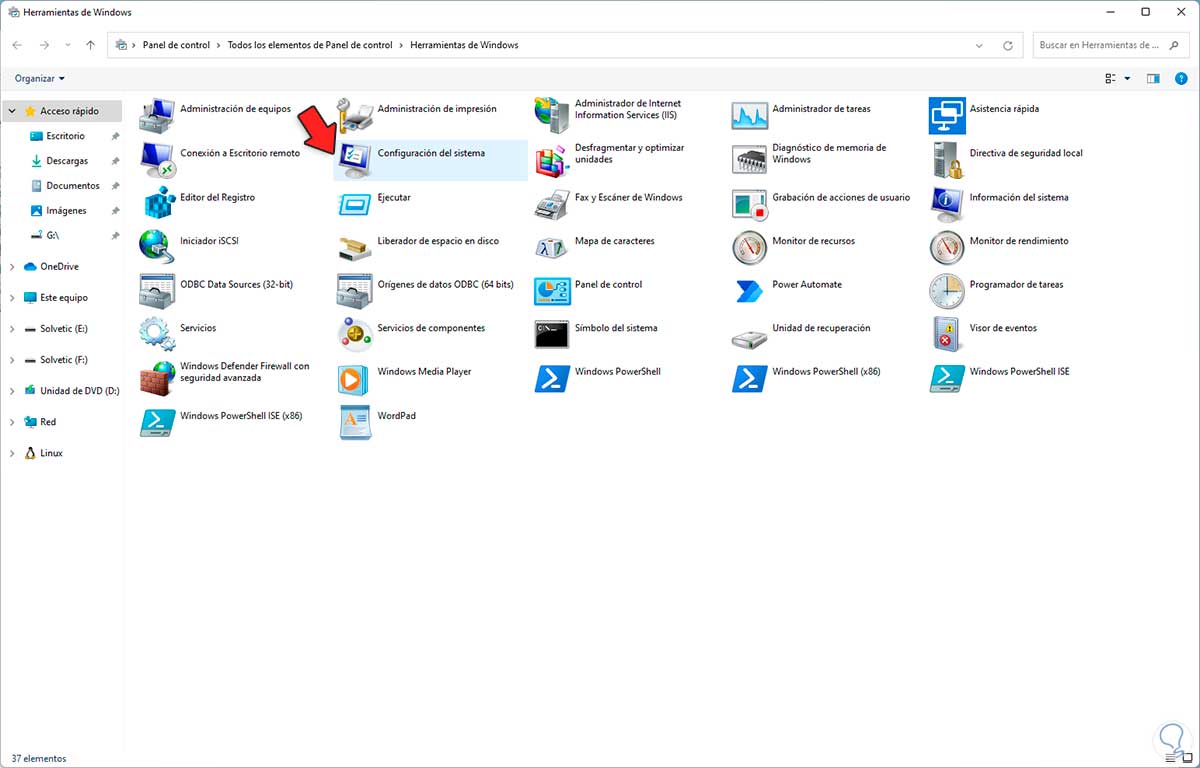The width and height of the screenshot is (1200, 768).
Task: Expand the OneDrive tree node
Action: 12,267
